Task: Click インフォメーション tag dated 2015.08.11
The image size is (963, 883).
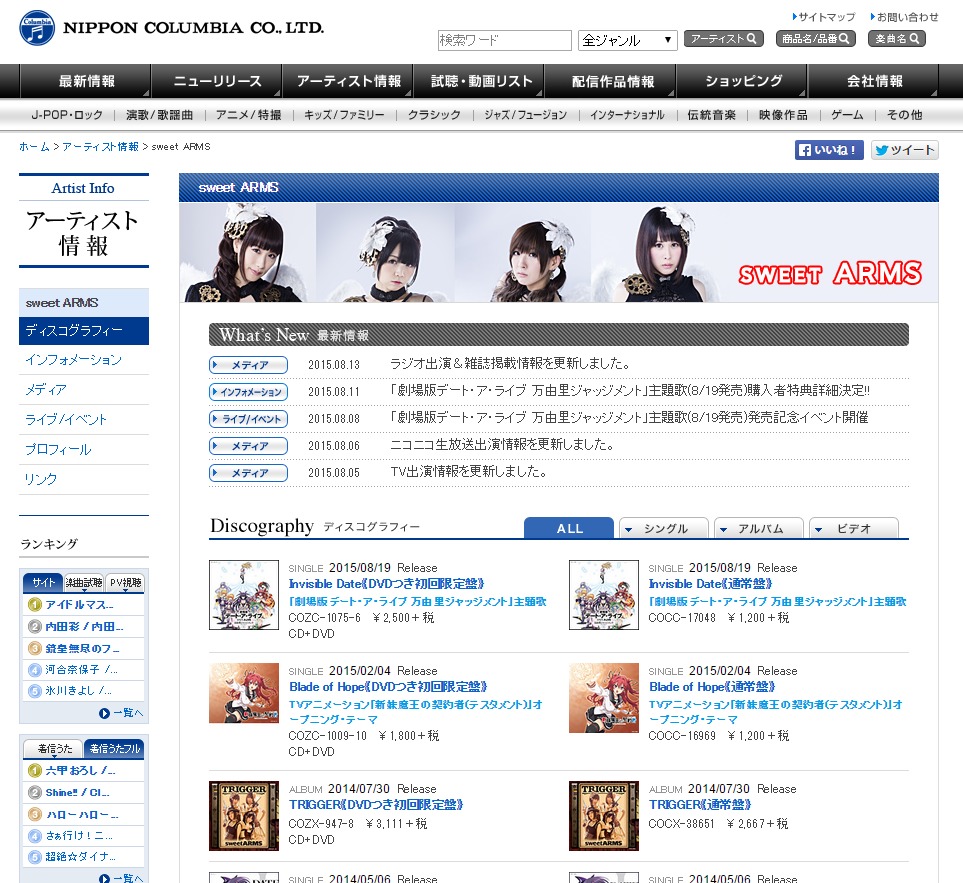Action: (248, 392)
